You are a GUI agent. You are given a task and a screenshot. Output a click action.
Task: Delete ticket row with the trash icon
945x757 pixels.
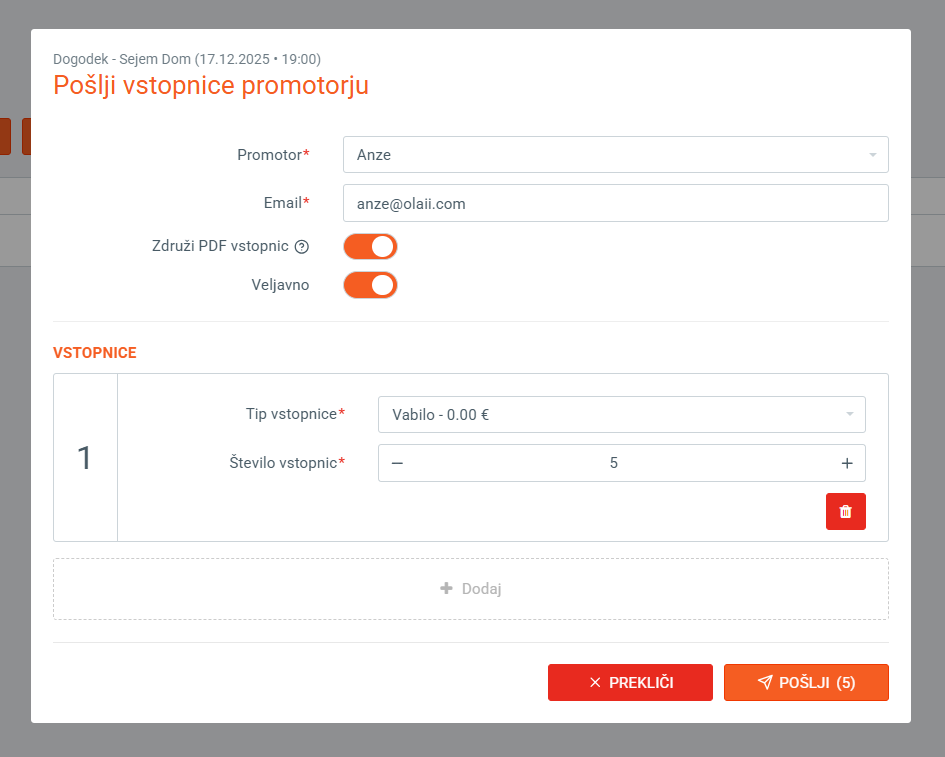click(x=845, y=511)
